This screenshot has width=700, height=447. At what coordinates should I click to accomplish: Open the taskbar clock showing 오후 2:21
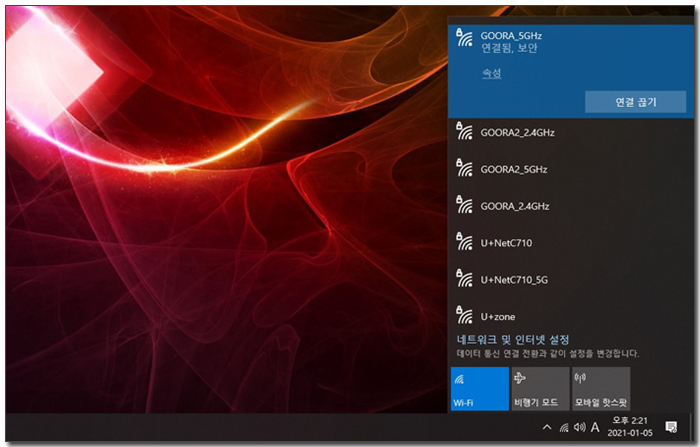click(629, 426)
